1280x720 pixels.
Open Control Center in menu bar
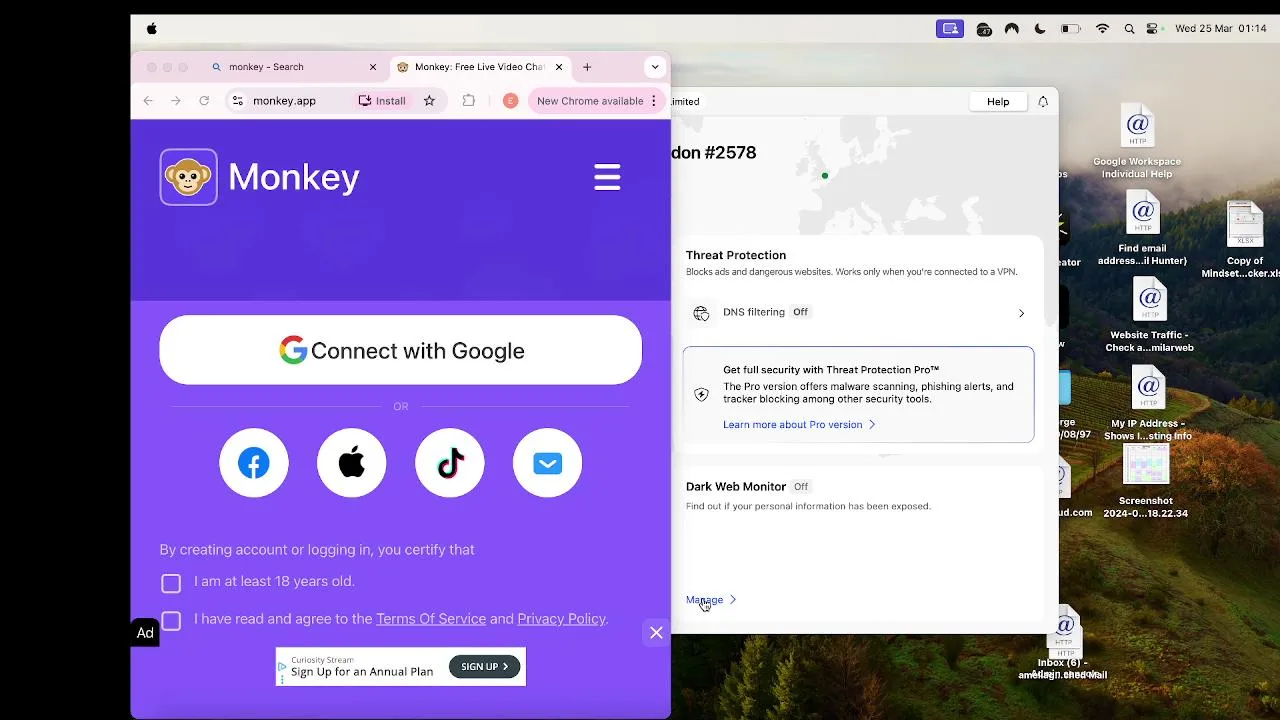(x=1153, y=29)
